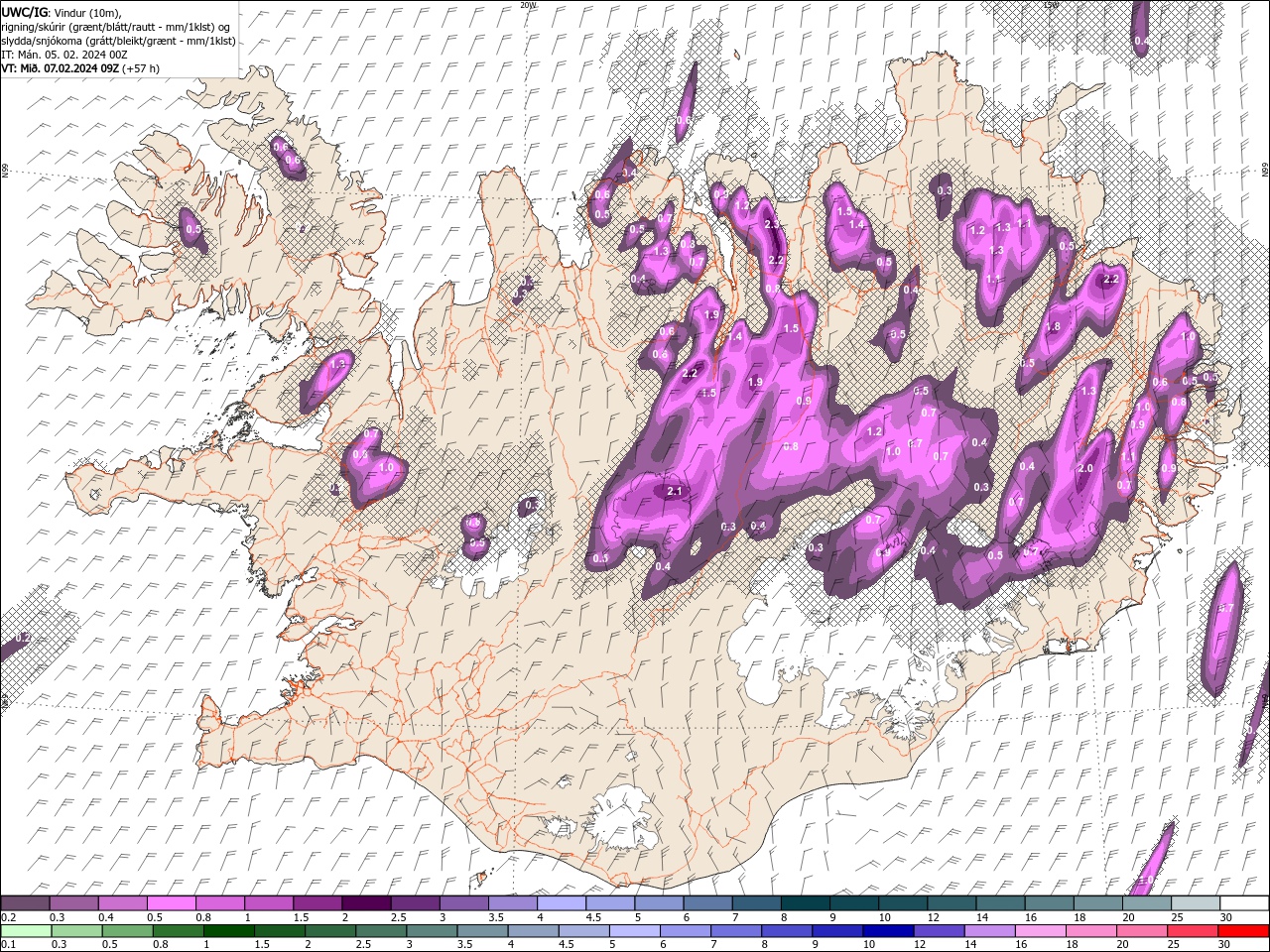Click the '0.1' label in the lower legend row
Viewport: 1270px width, 952px height.
(8, 945)
